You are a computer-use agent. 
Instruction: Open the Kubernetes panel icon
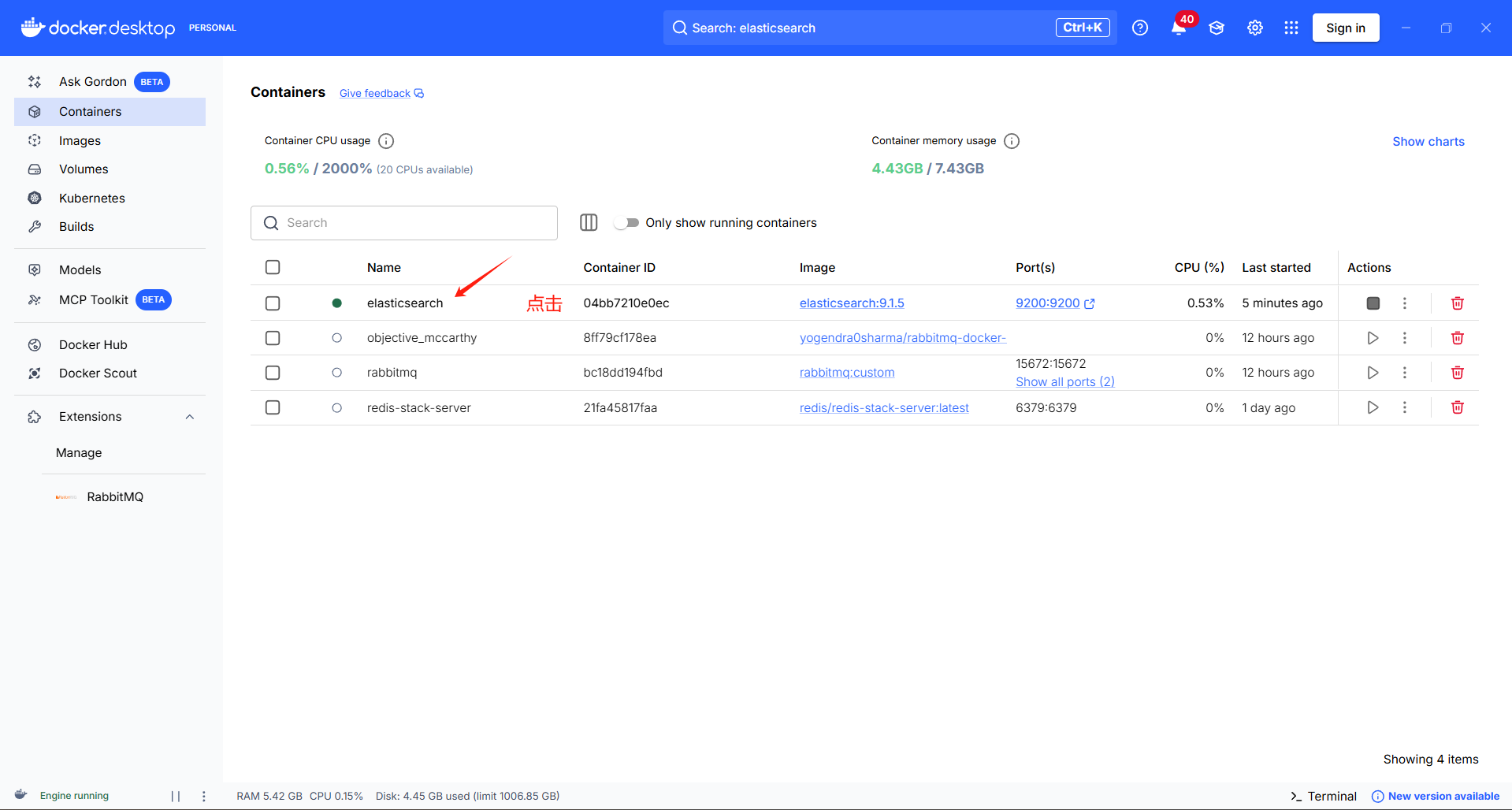tap(35, 198)
